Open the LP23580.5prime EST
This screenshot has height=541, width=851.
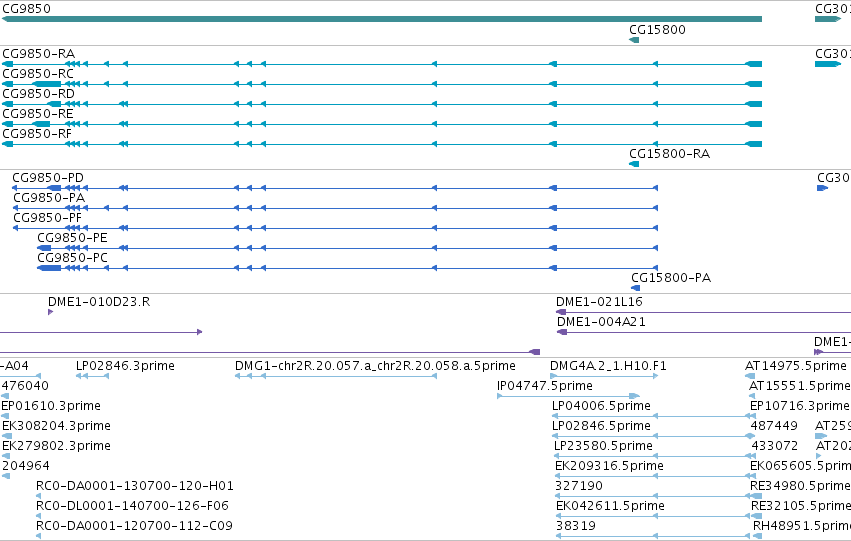pos(604,447)
